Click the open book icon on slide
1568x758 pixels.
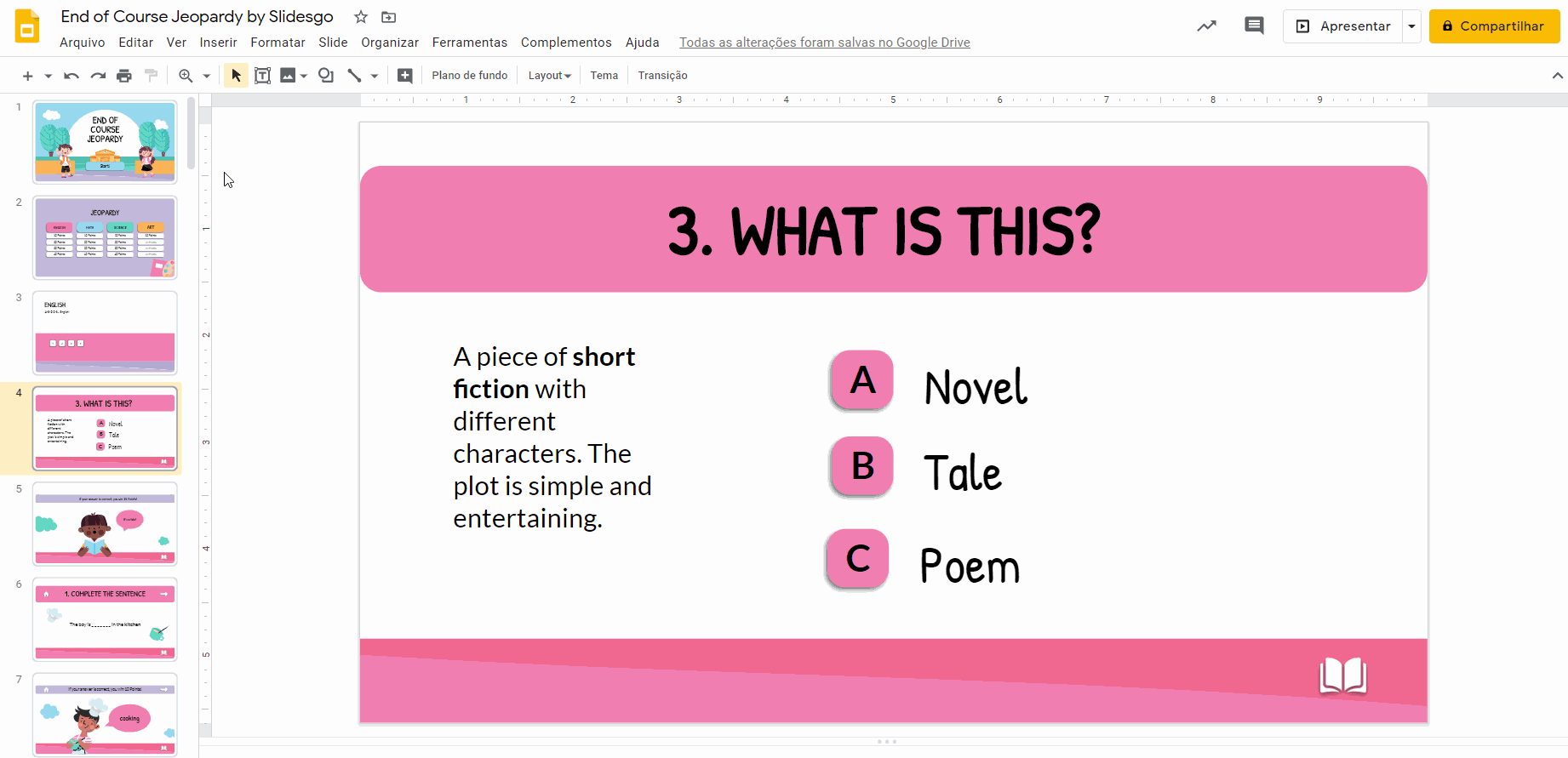pyautogui.click(x=1342, y=675)
